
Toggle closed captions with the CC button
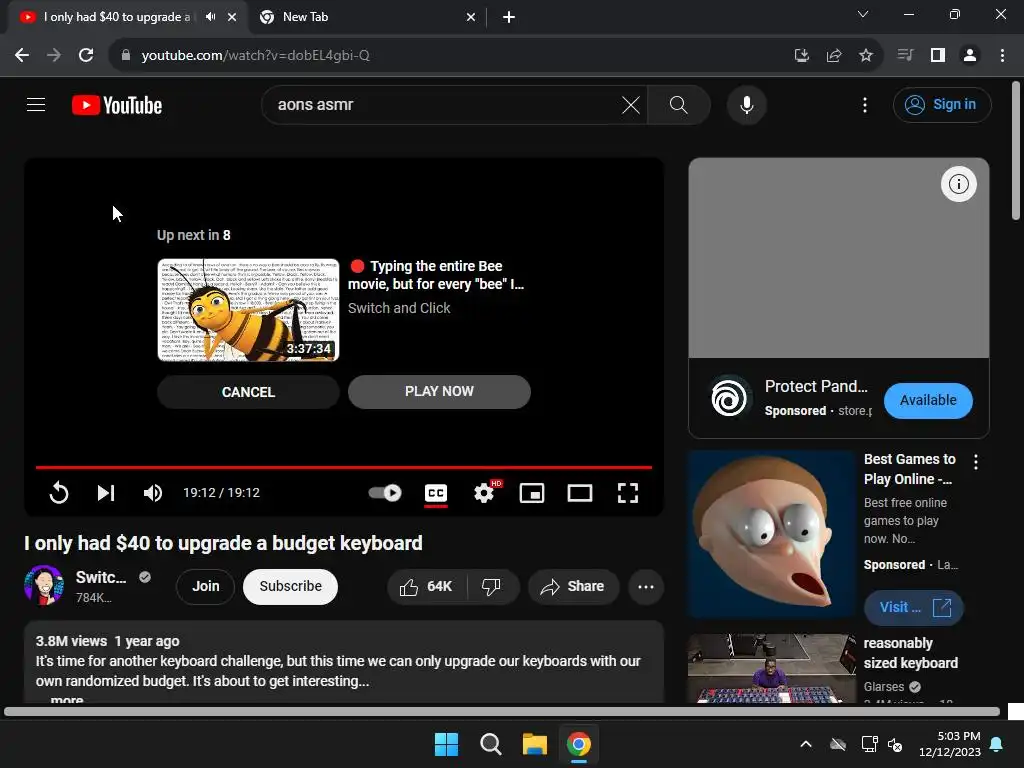436,493
